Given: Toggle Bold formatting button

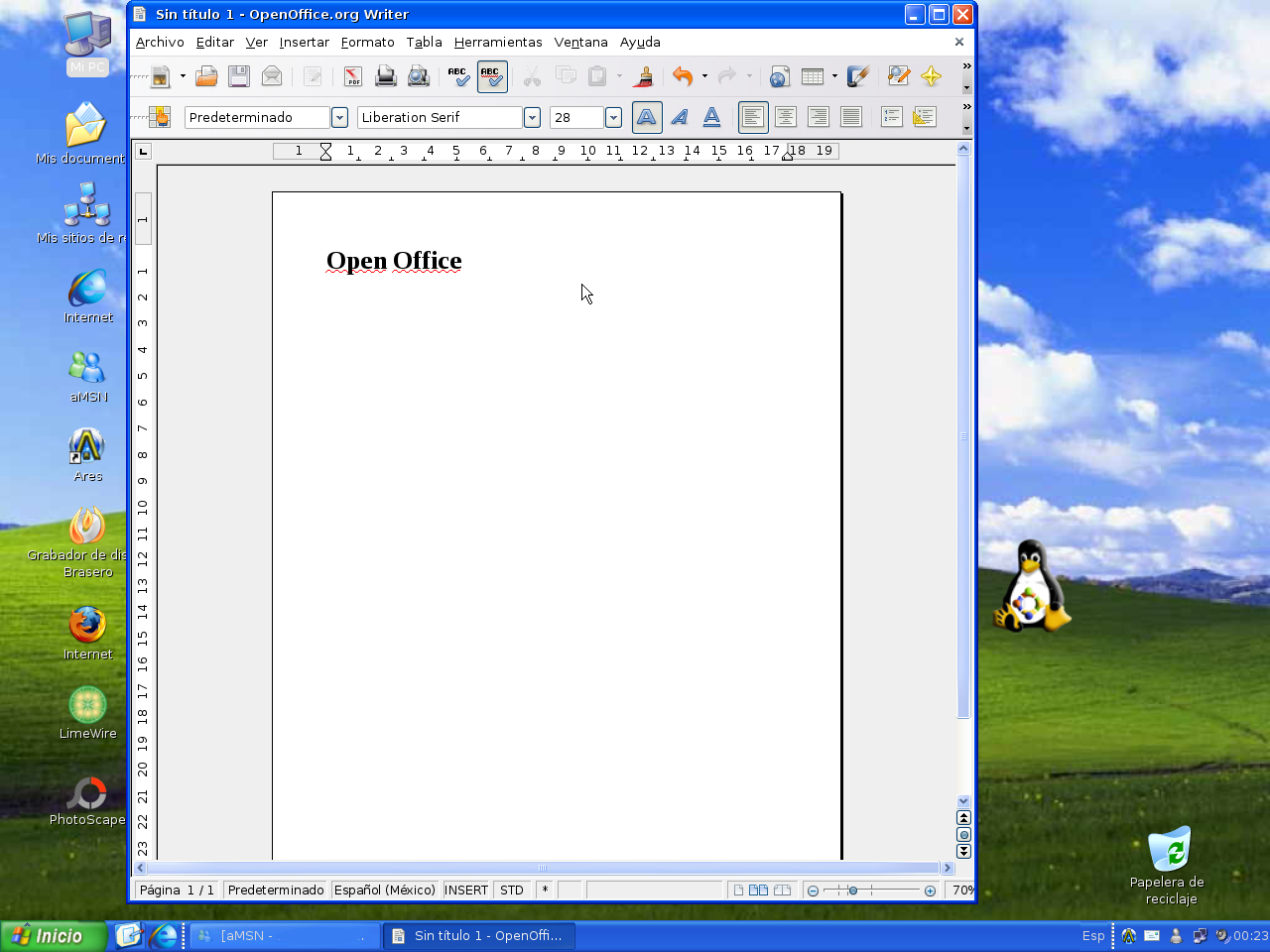Looking at the screenshot, I should pos(647,117).
